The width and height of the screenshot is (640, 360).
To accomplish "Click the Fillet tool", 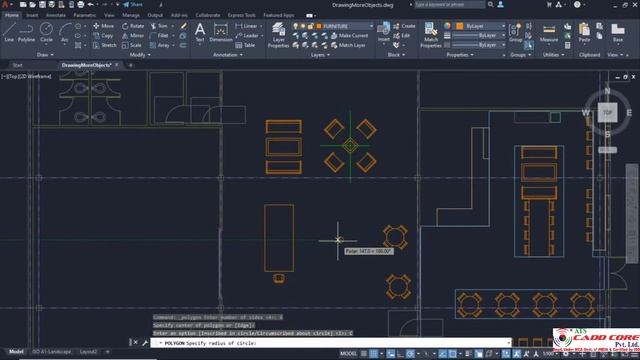I will 159,36.
